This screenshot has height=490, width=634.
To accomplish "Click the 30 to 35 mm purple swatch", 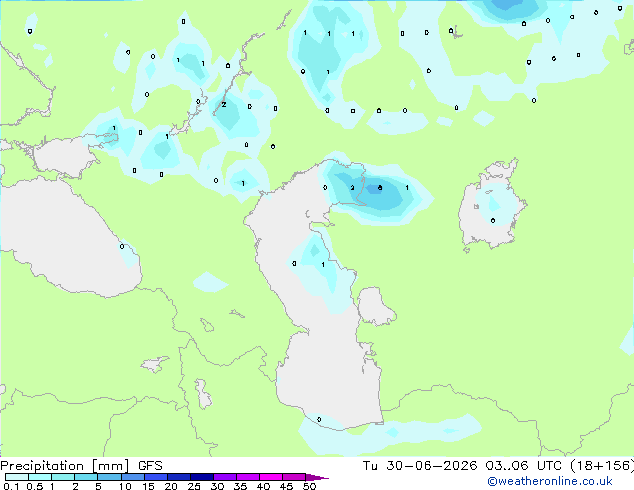I will [225, 477].
